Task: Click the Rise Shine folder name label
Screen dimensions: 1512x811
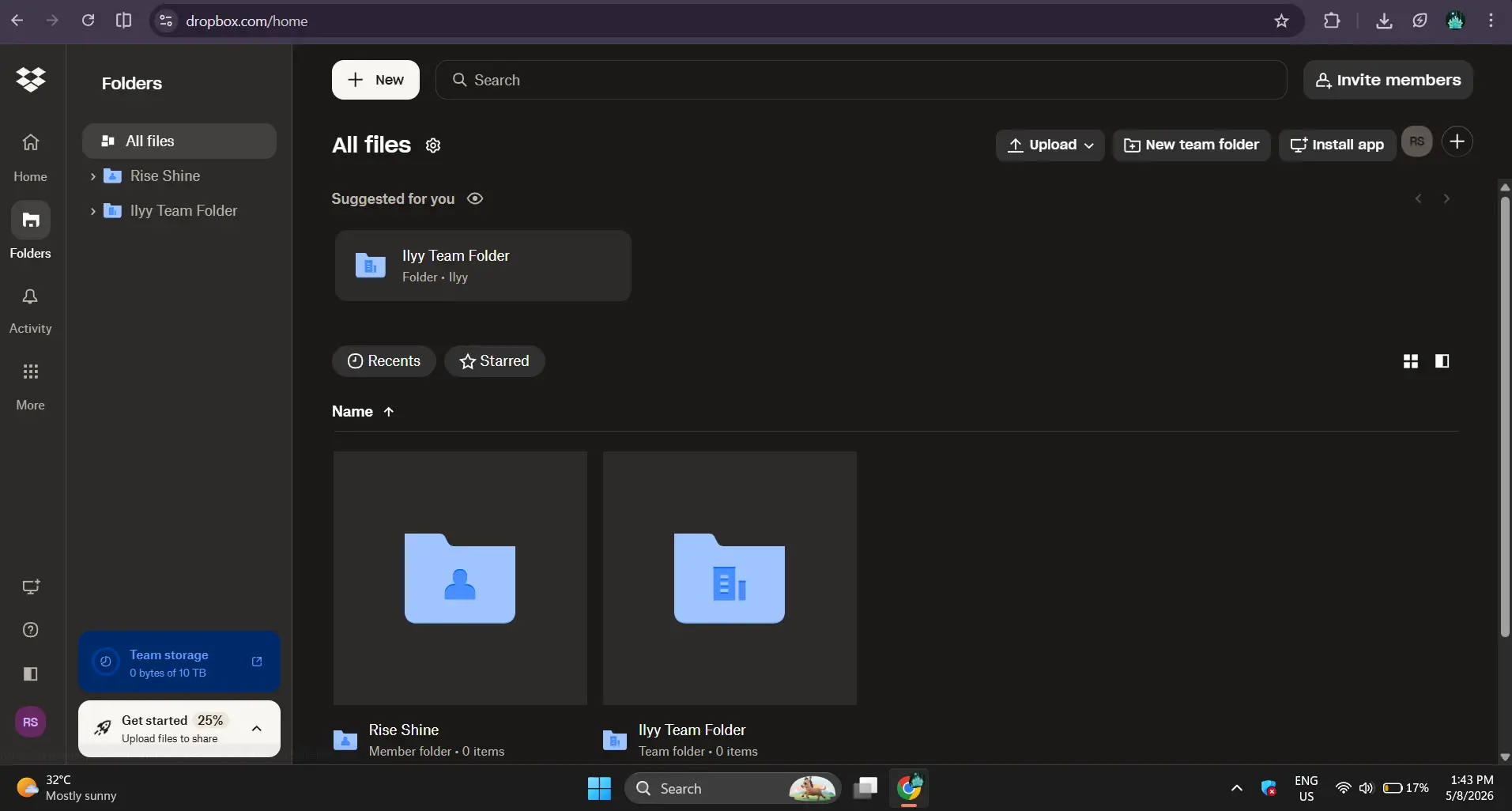Action: tap(404, 730)
